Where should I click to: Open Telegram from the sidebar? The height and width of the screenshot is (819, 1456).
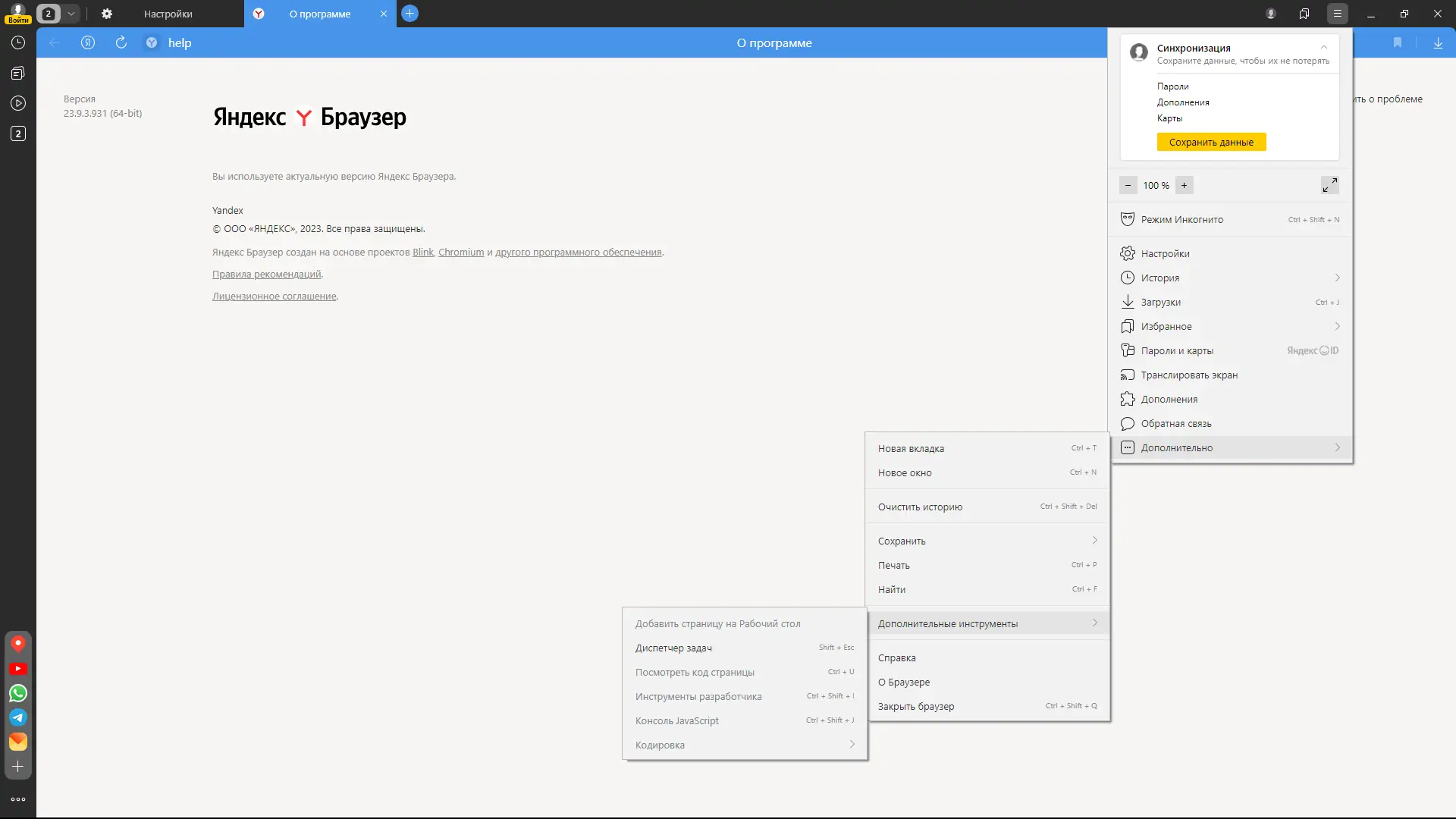pos(18,717)
